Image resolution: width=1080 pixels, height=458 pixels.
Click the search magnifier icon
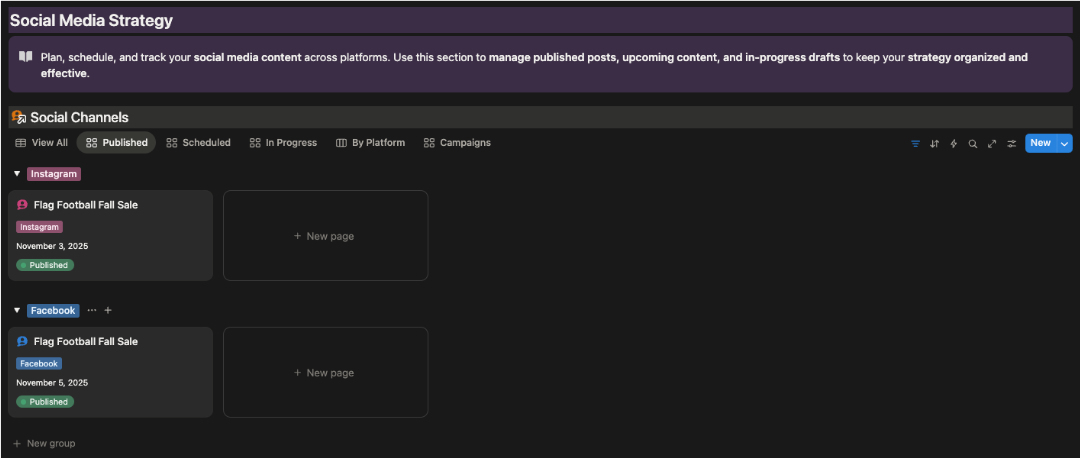click(x=972, y=143)
